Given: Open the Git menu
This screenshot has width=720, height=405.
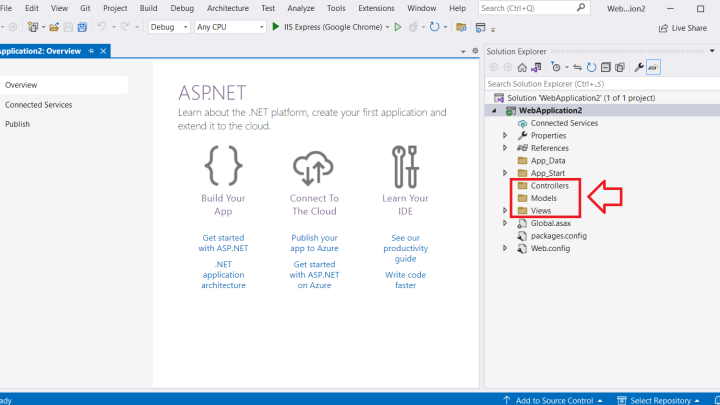Looking at the screenshot, I should tap(85, 8).
